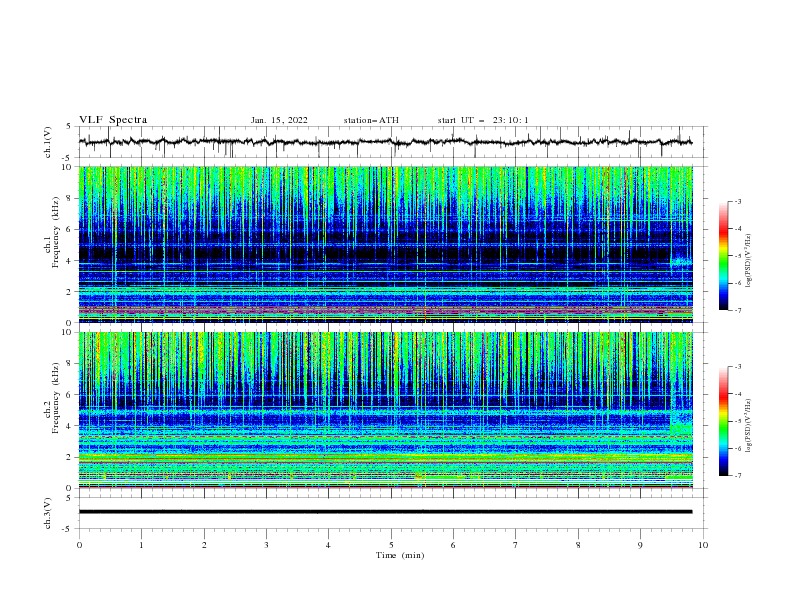Click the "VLF Spectra" title text
The height and width of the screenshot is (612, 792).
point(113,120)
